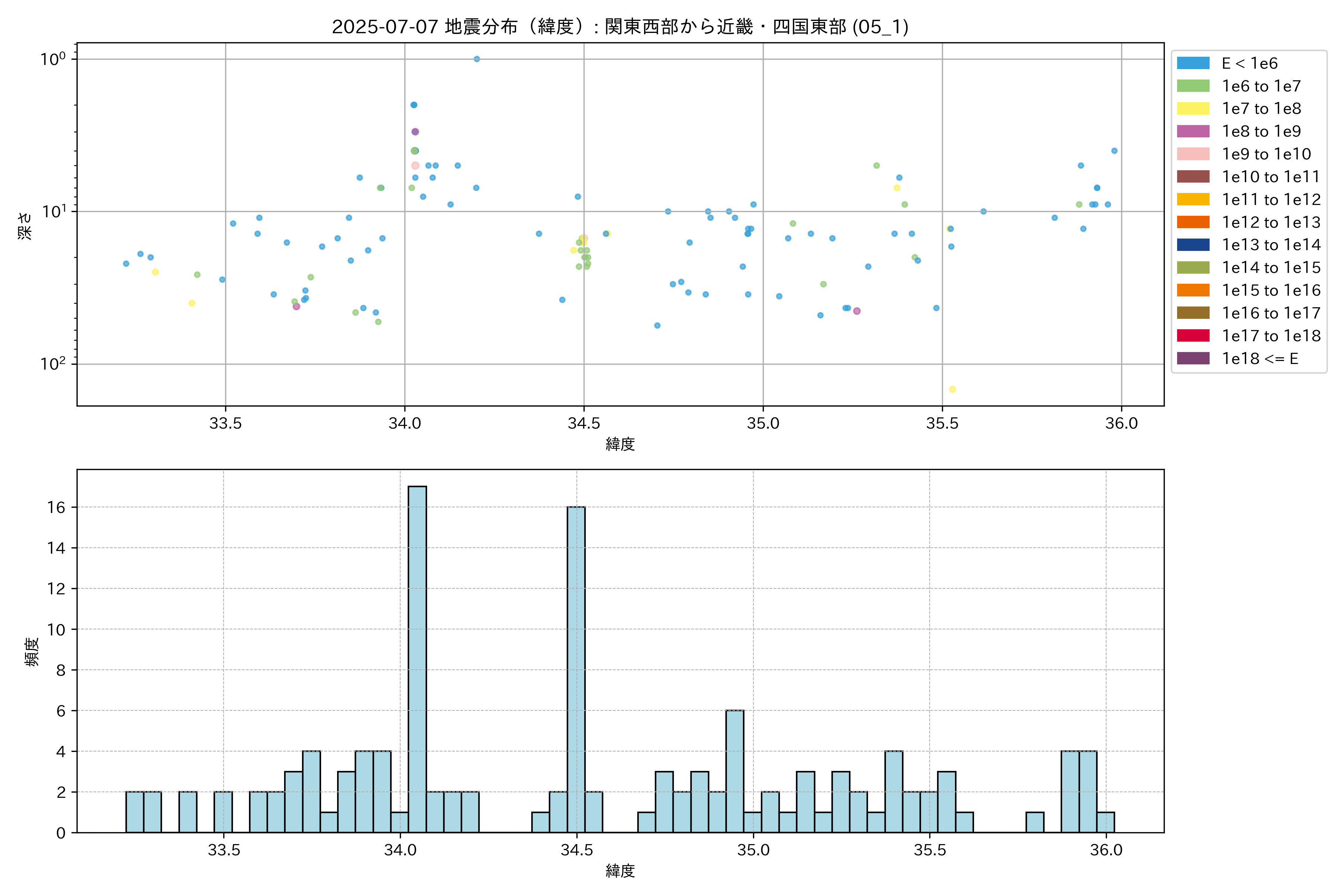
Task: Click the 16-count histogram bar at 34.5
Action: click(576, 669)
